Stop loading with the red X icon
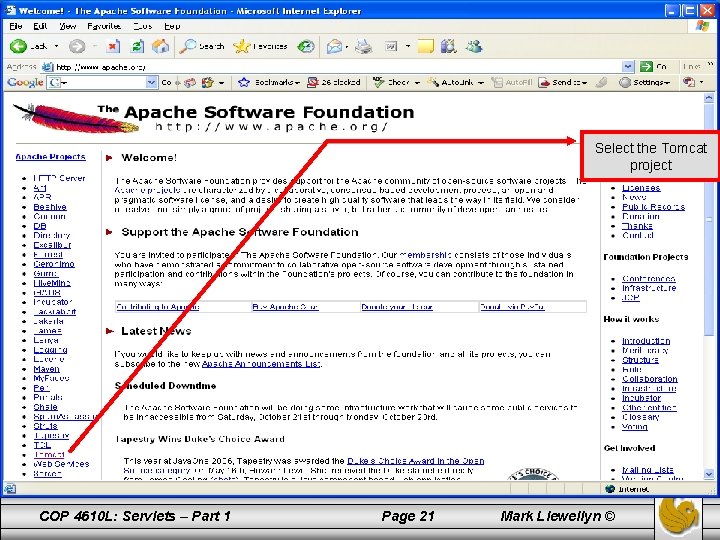Screen dimensions: 720x540 (x=113, y=46)
